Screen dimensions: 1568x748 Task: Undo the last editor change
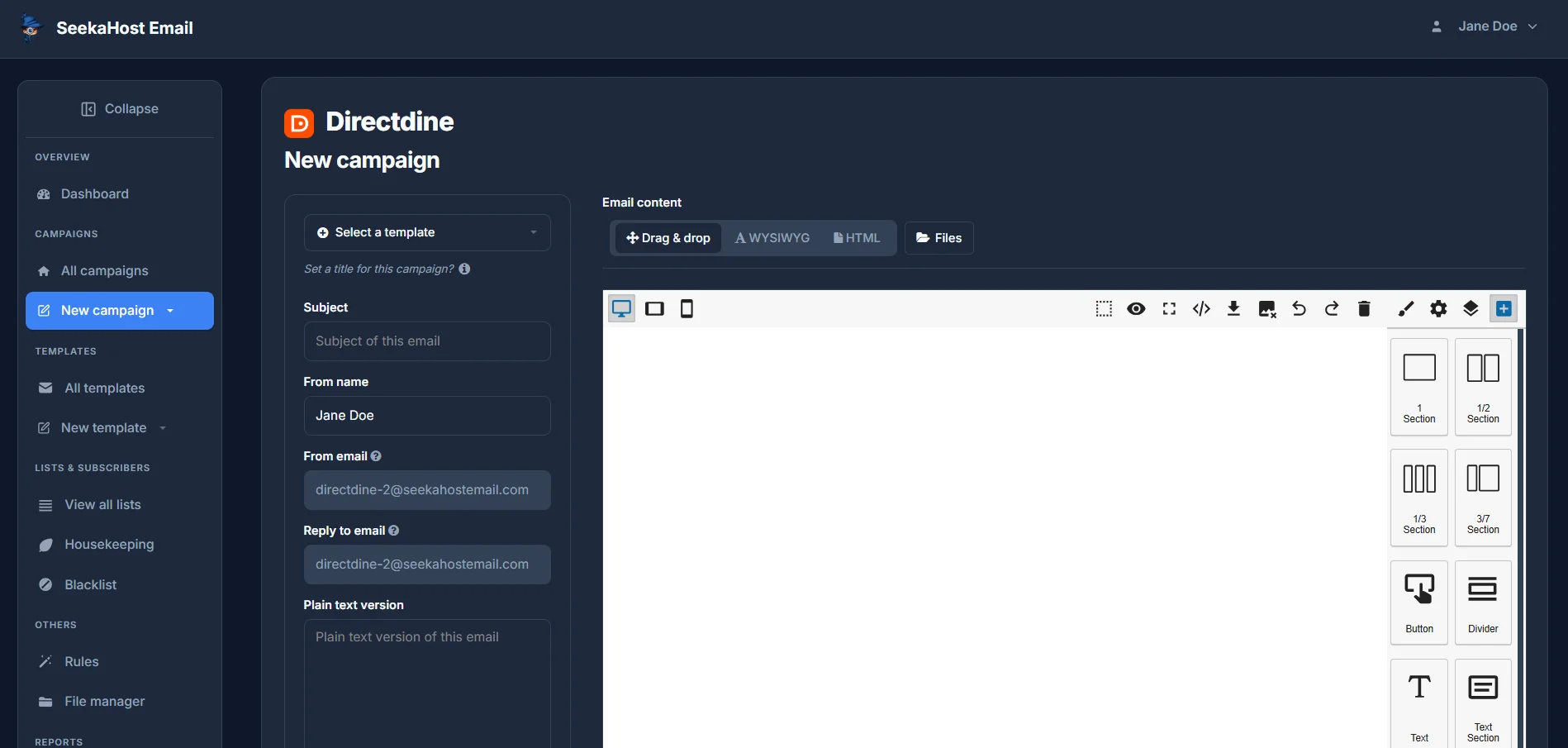tap(1300, 309)
